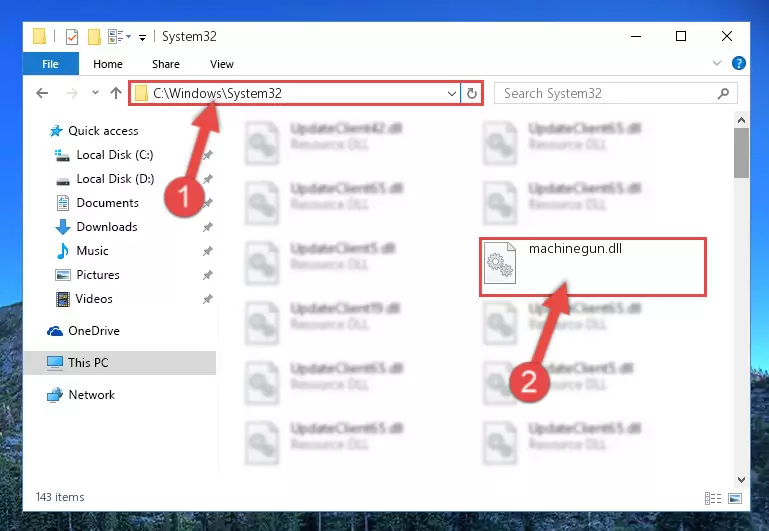Click the pin icon next to Videos
The image size is (769, 531).
coord(208,299)
